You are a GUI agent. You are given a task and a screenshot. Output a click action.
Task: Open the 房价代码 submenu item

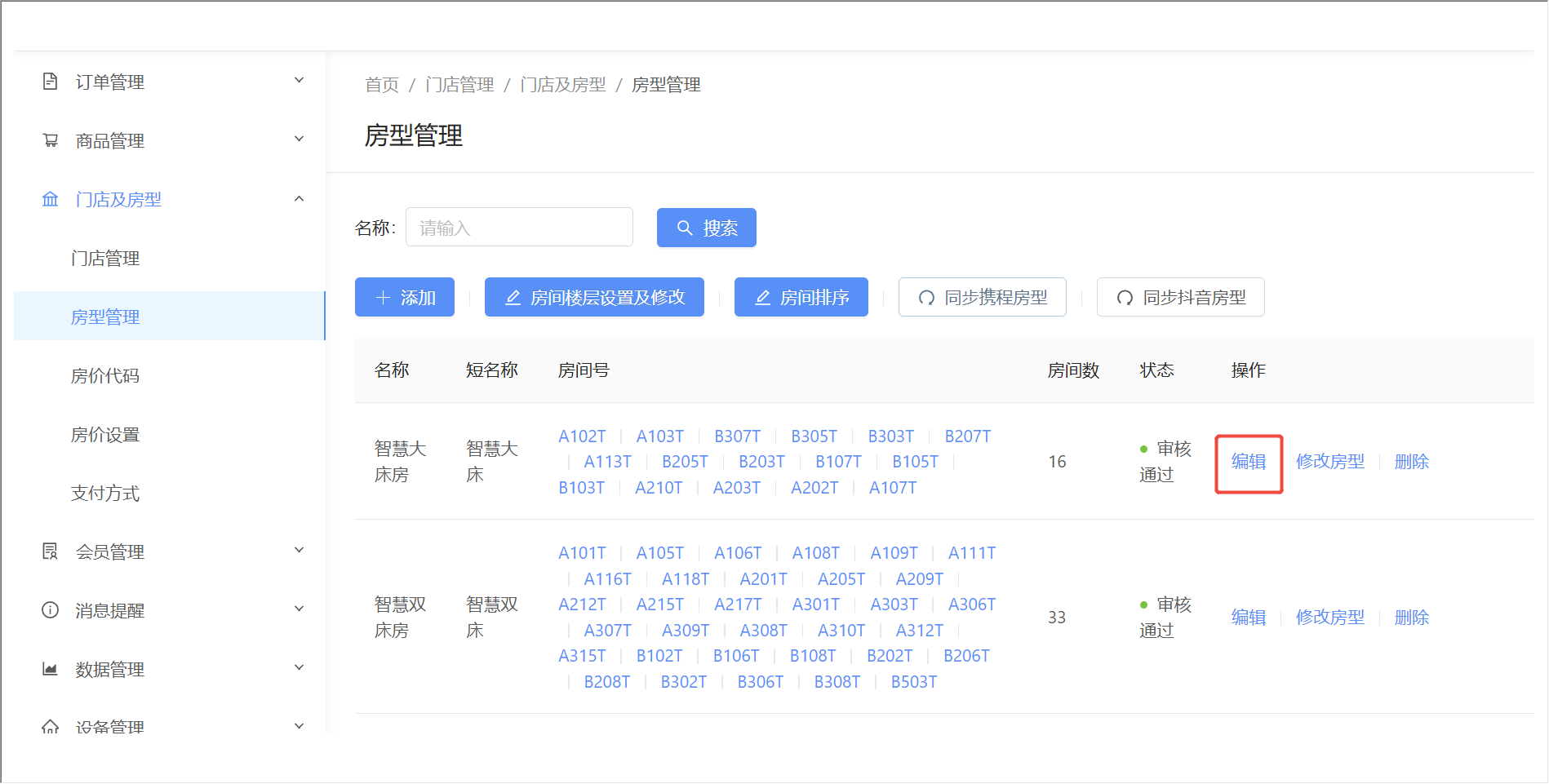170,375
